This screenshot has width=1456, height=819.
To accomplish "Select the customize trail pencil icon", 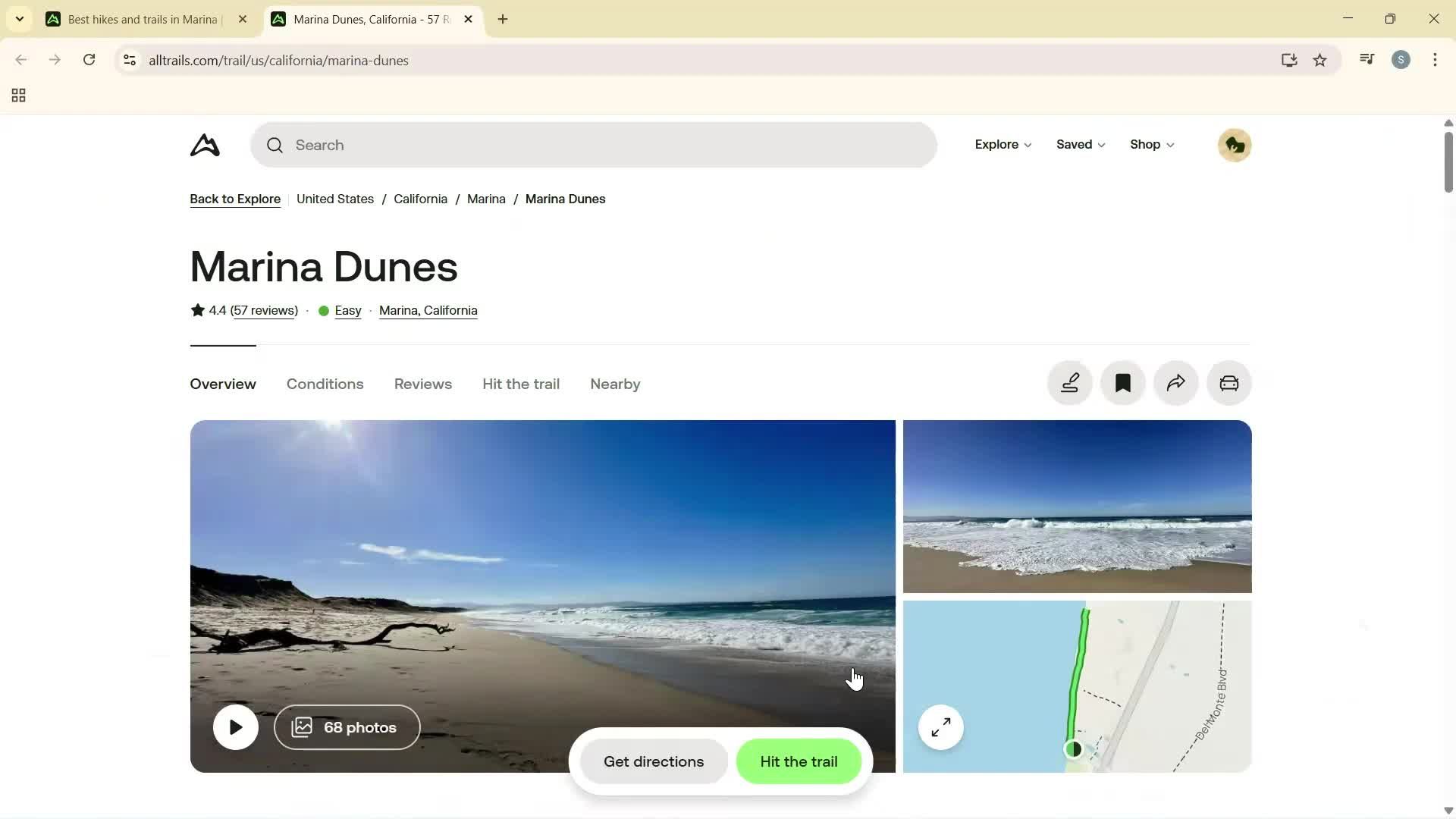I will 1070,383.
